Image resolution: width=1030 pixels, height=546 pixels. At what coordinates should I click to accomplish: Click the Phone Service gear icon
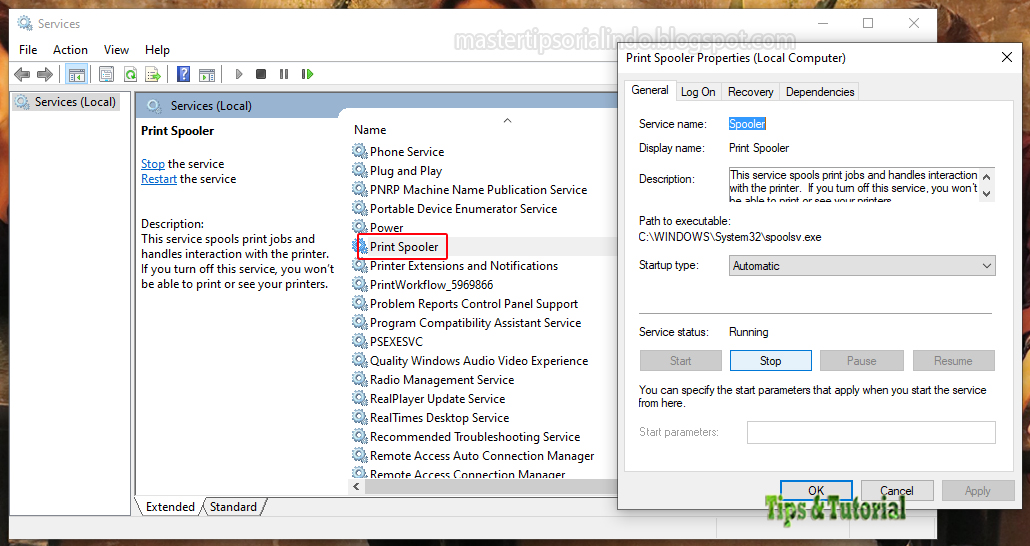coord(359,151)
